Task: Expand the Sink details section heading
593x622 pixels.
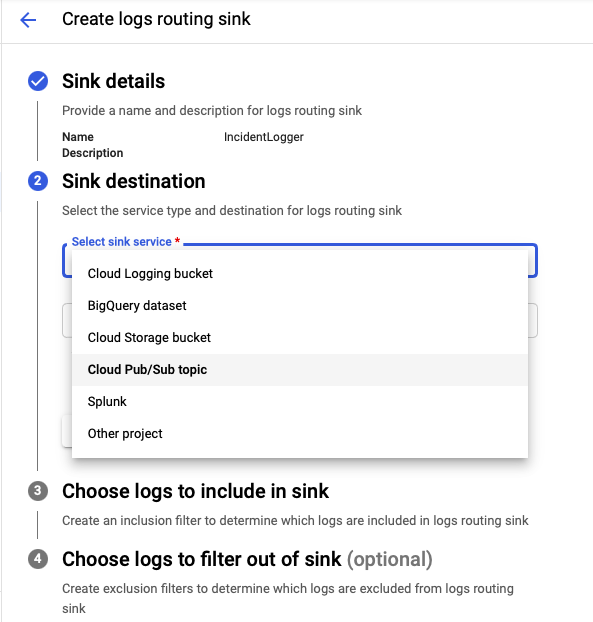Action: click(x=113, y=81)
